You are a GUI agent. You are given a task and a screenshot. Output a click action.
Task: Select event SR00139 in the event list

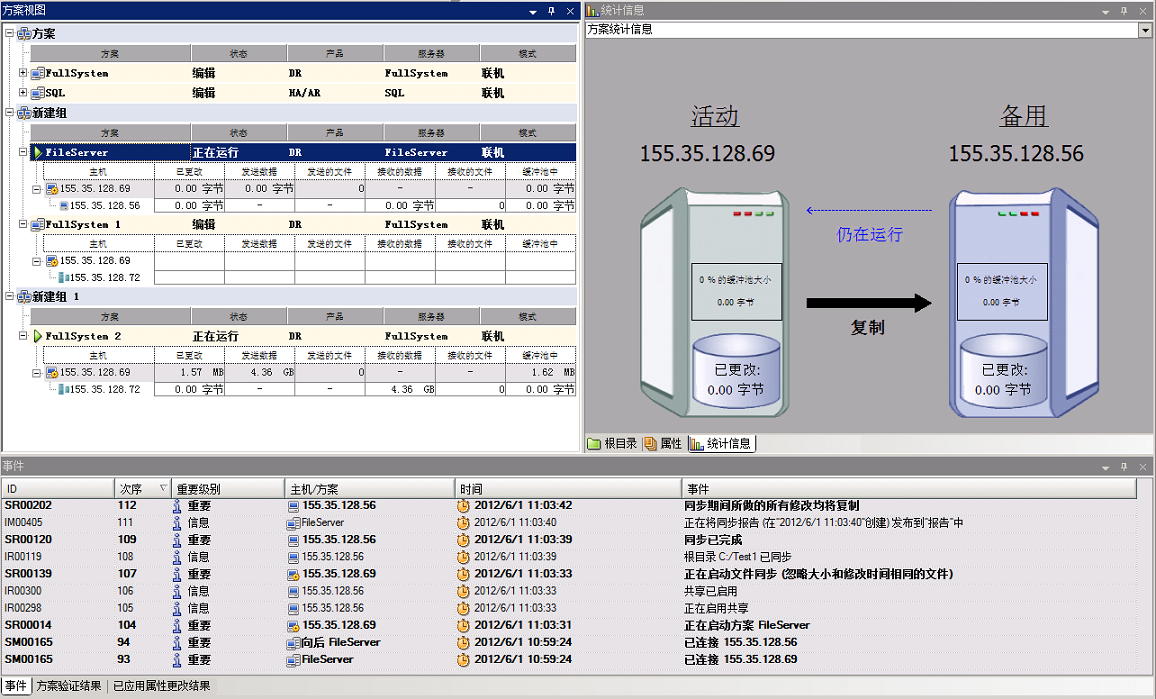point(29,574)
